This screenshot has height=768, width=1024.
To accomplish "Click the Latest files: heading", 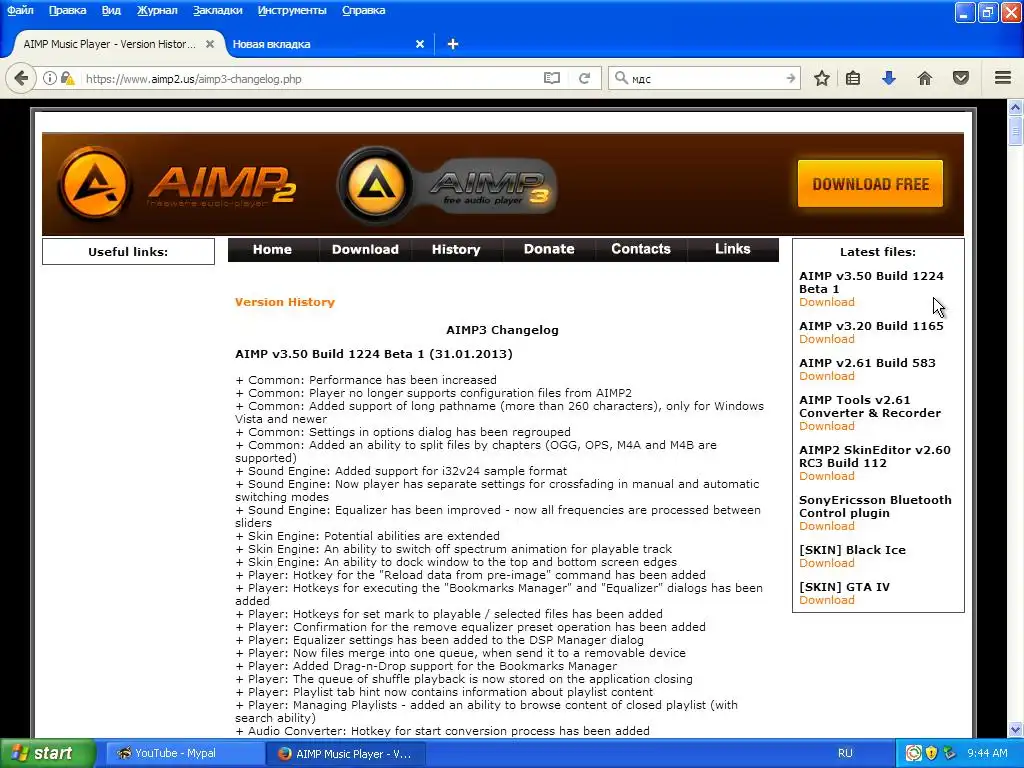I will [878, 252].
